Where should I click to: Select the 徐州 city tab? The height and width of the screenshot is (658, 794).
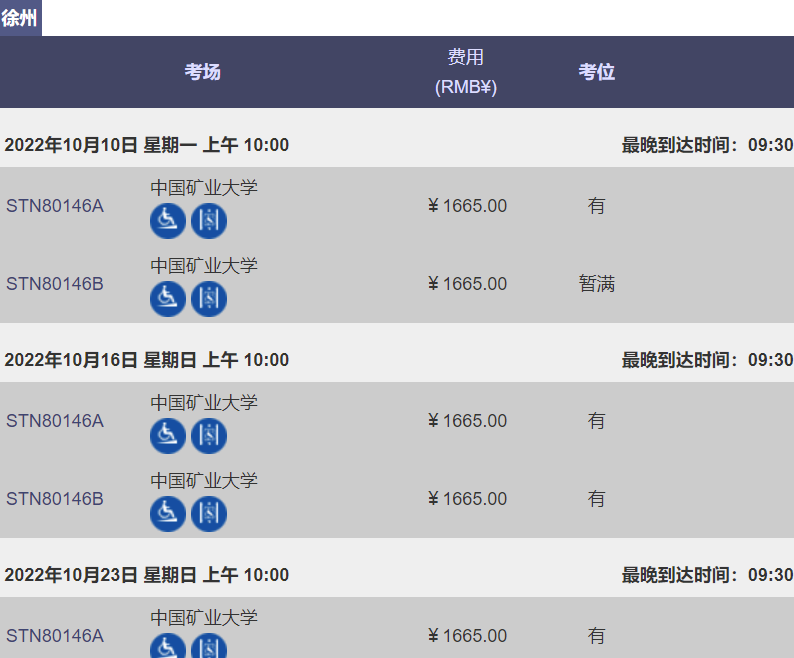tap(20, 18)
